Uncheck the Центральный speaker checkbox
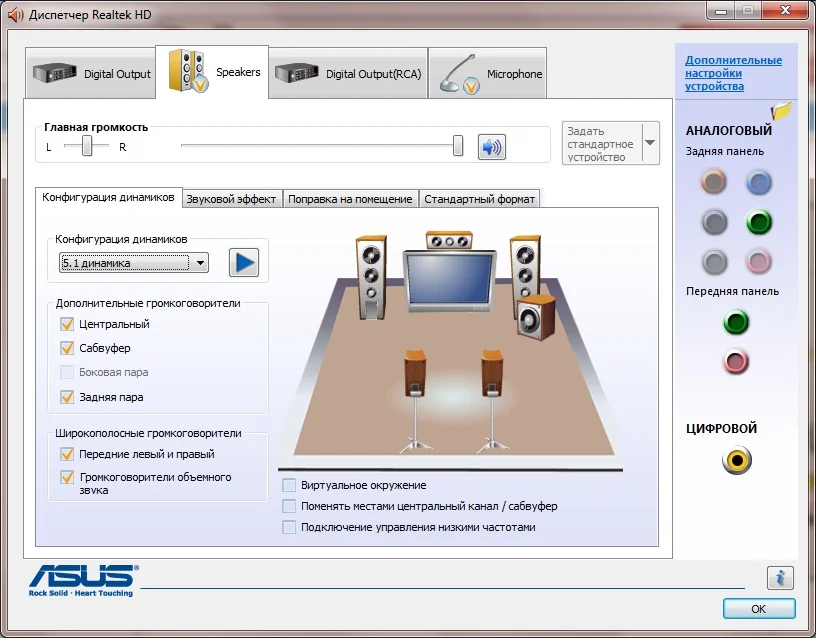 pos(67,324)
